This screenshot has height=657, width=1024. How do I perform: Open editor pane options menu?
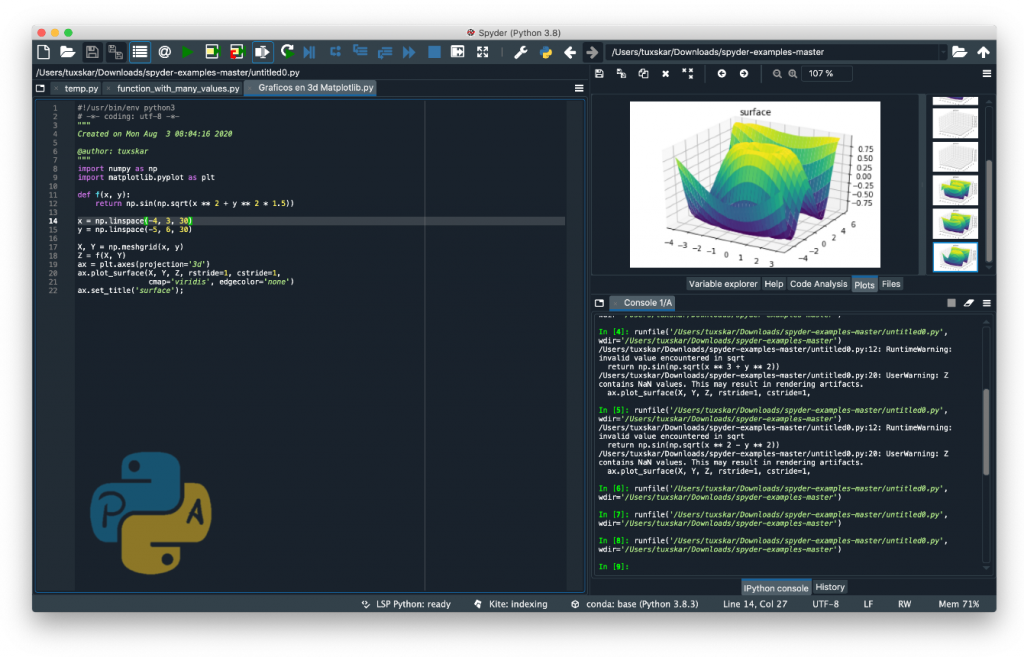(579, 88)
